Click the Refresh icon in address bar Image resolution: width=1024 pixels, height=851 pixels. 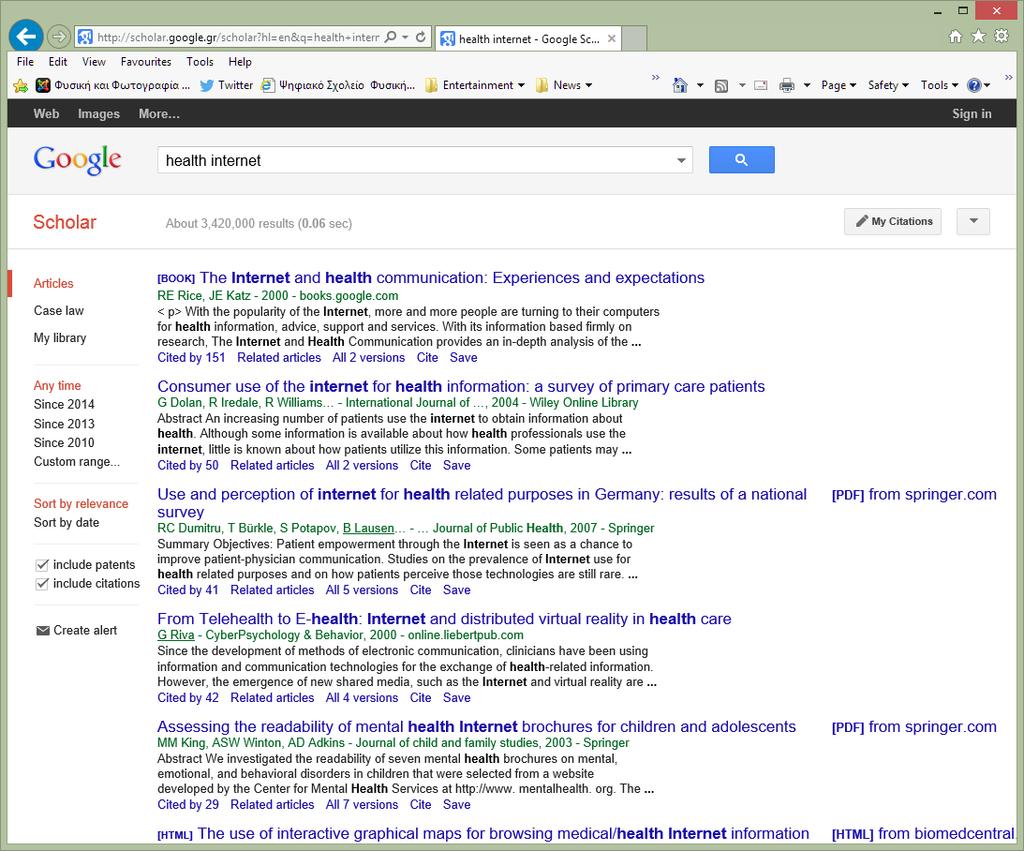click(x=421, y=37)
